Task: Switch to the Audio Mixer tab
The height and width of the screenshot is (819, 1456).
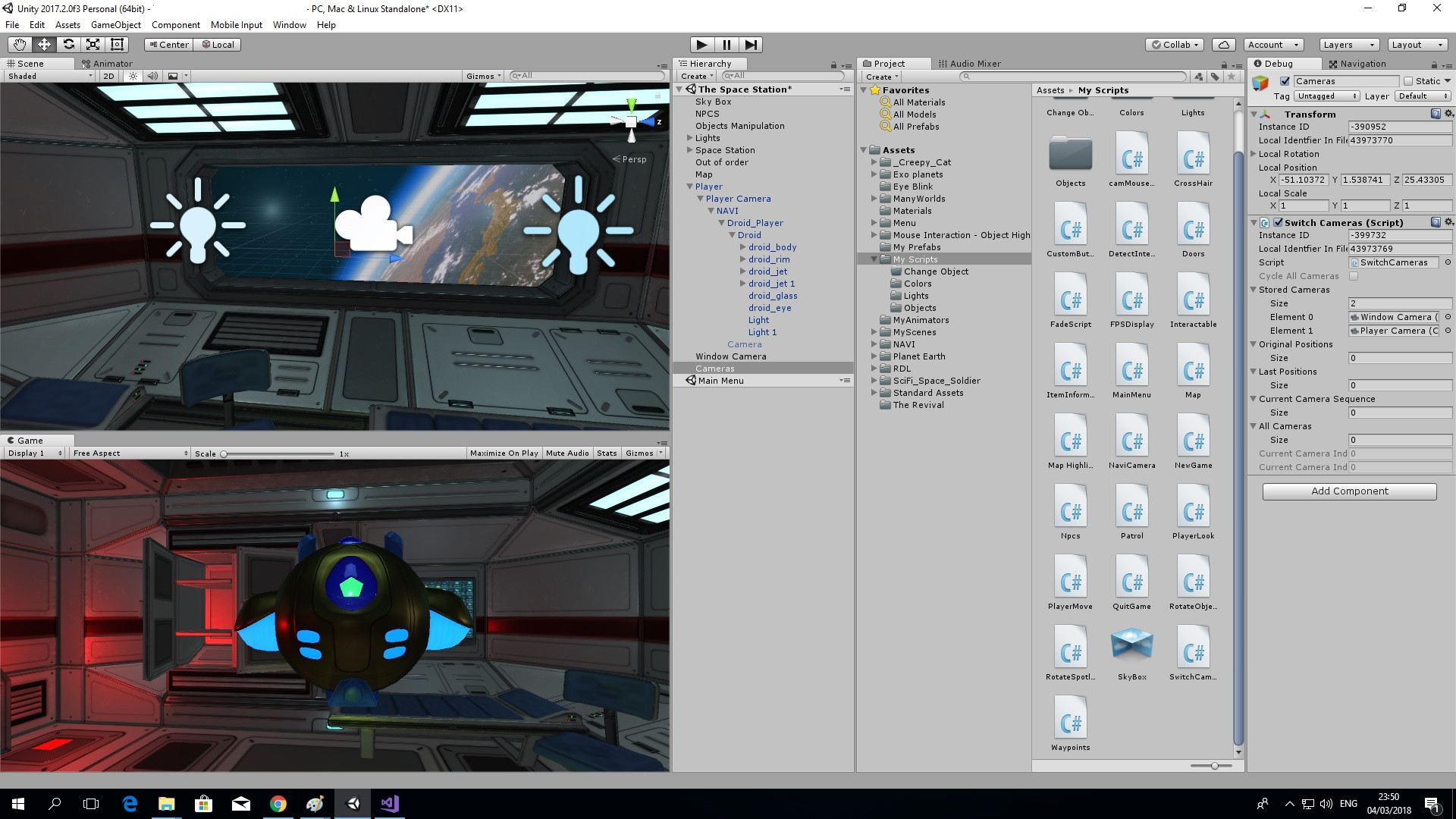Action: 969,64
